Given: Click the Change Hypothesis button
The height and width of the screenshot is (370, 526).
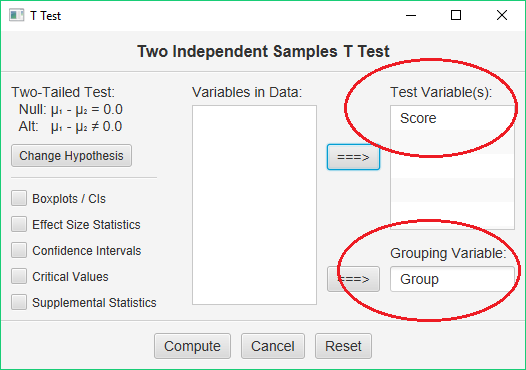Looking at the screenshot, I should (71, 156).
